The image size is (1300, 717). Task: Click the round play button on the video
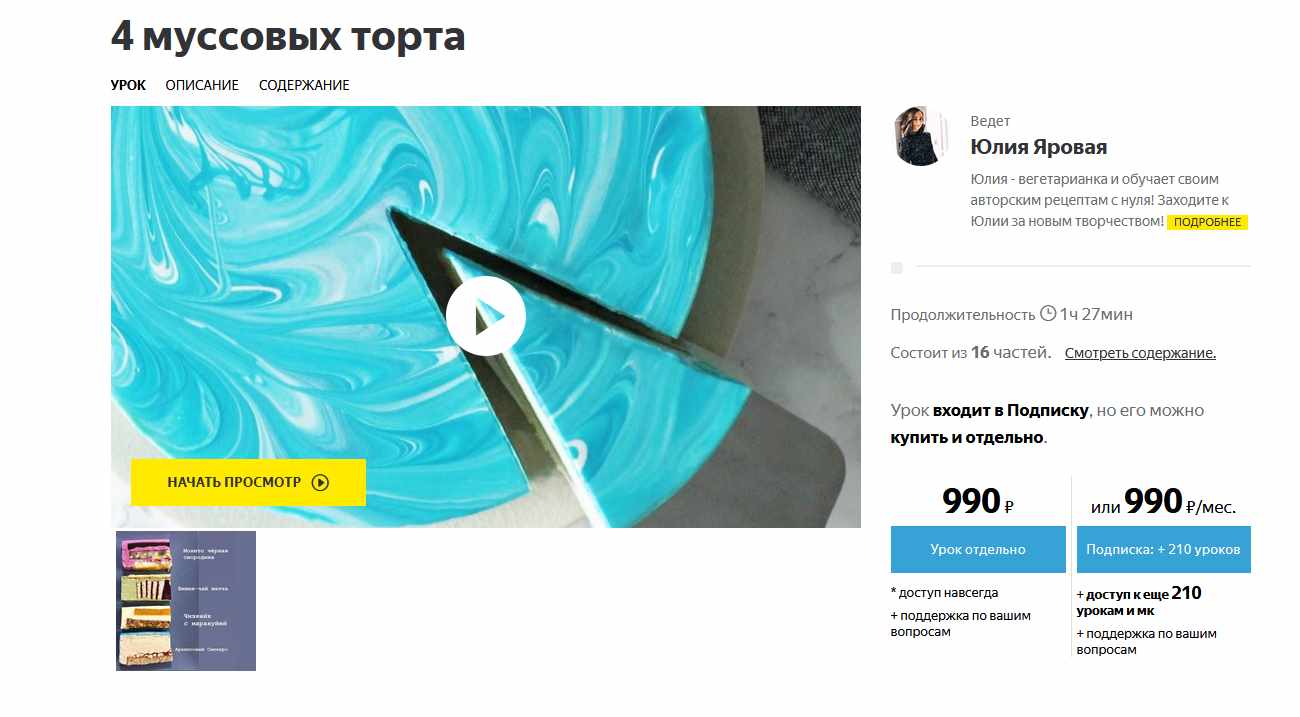pyautogui.click(x=486, y=316)
